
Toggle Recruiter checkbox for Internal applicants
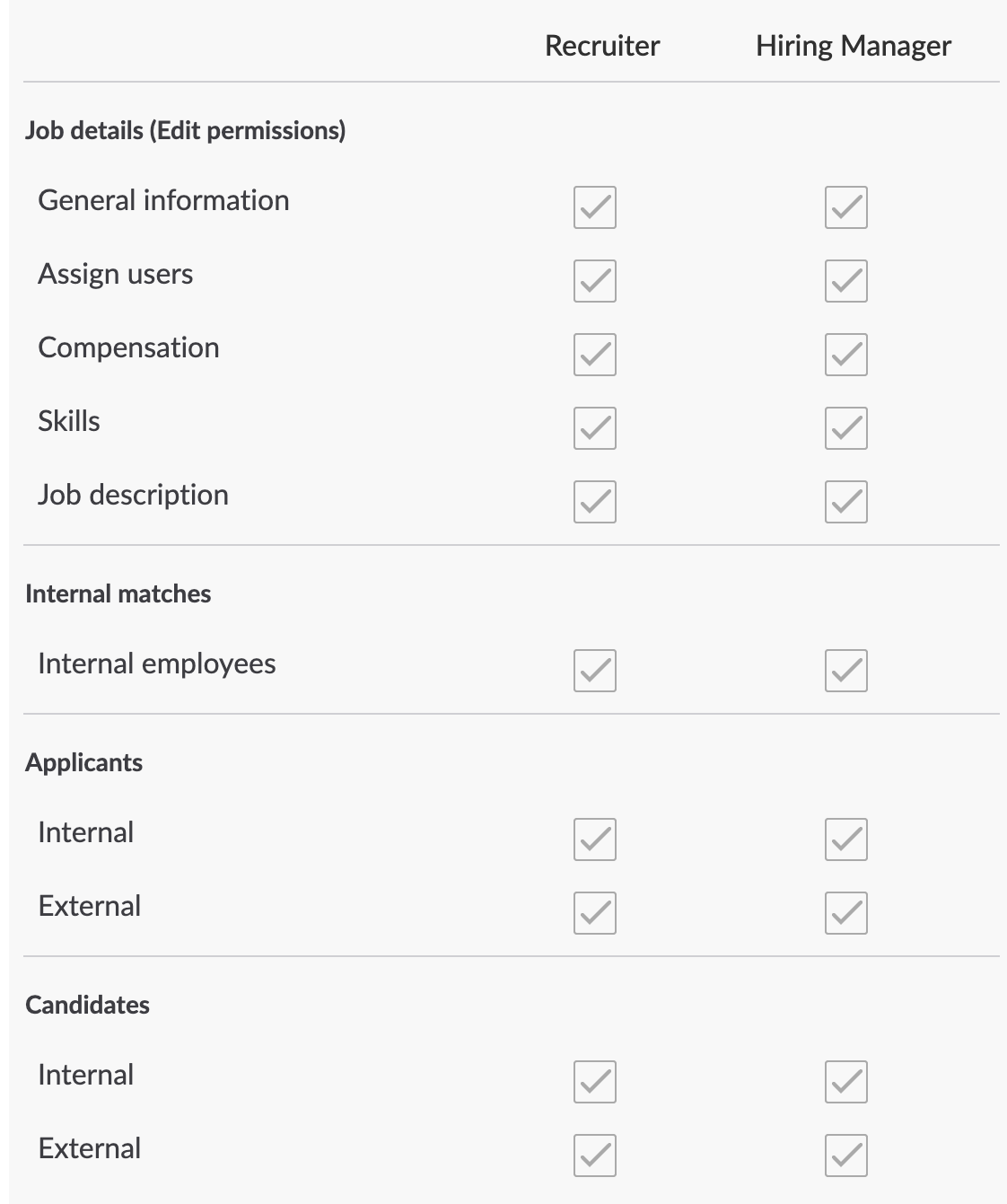(594, 839)
